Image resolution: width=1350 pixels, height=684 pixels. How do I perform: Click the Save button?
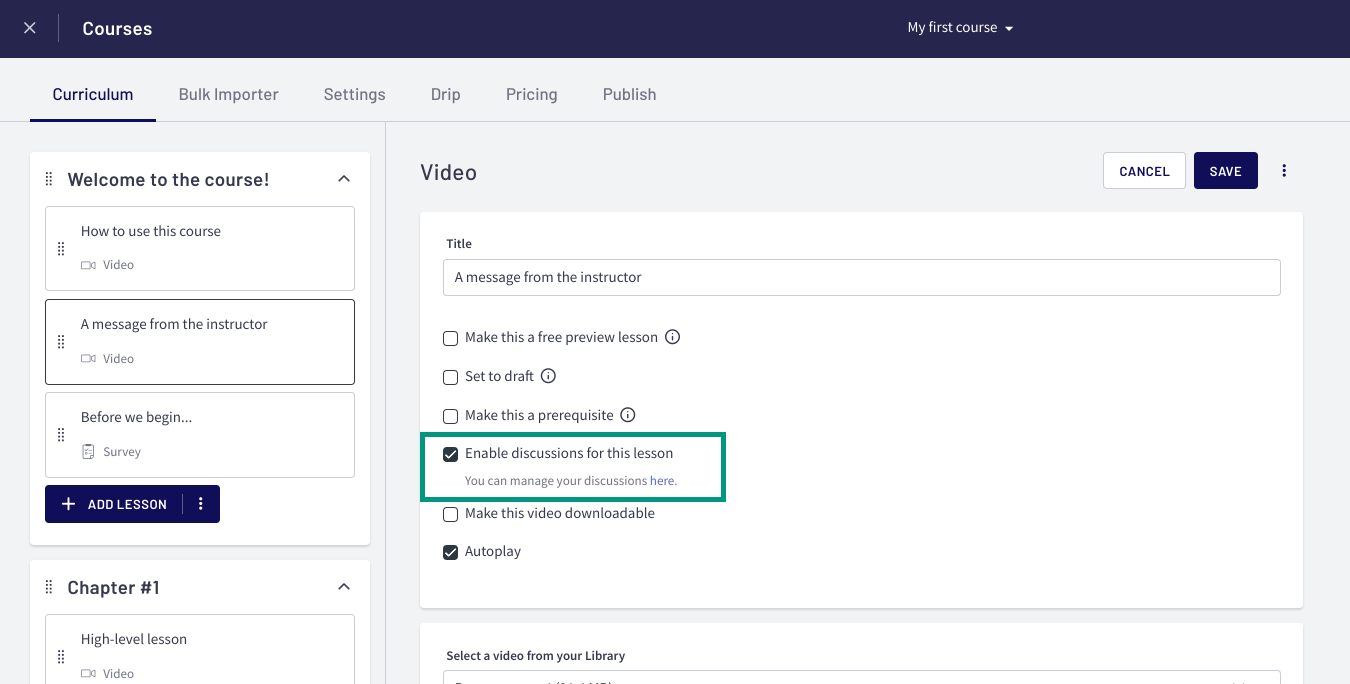click(x=1226, y=171)
